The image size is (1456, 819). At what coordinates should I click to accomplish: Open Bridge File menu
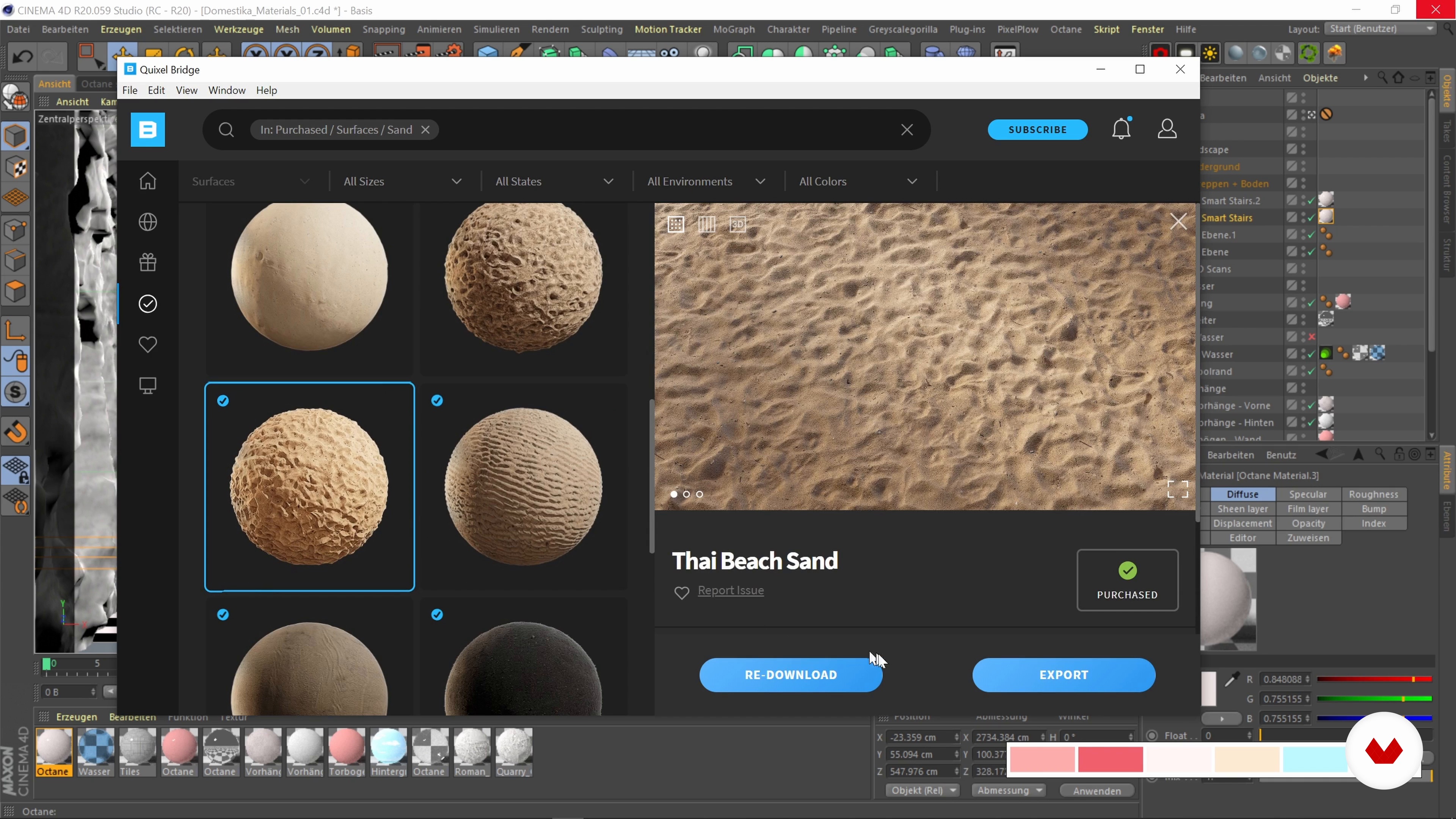tap(129, 91)
